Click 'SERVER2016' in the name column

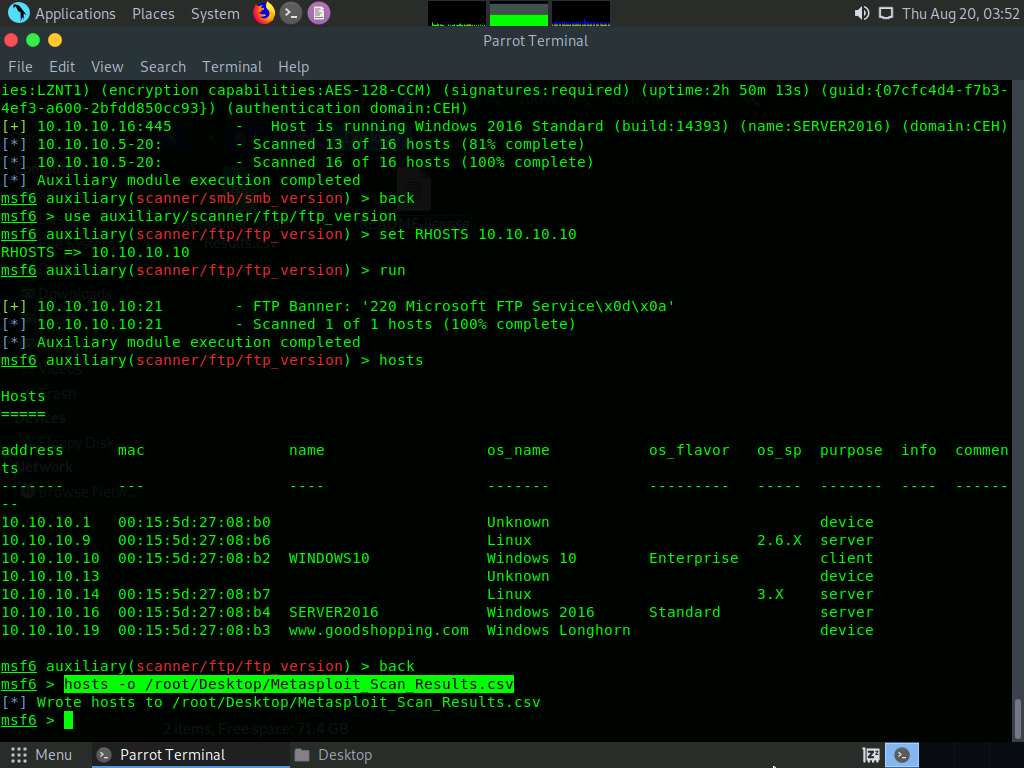334,613
